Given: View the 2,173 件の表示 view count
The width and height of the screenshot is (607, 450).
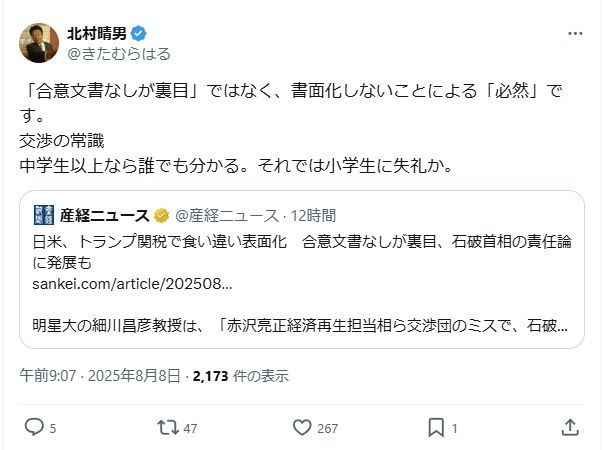Looking at the screenshot, I should coord(240,376).
